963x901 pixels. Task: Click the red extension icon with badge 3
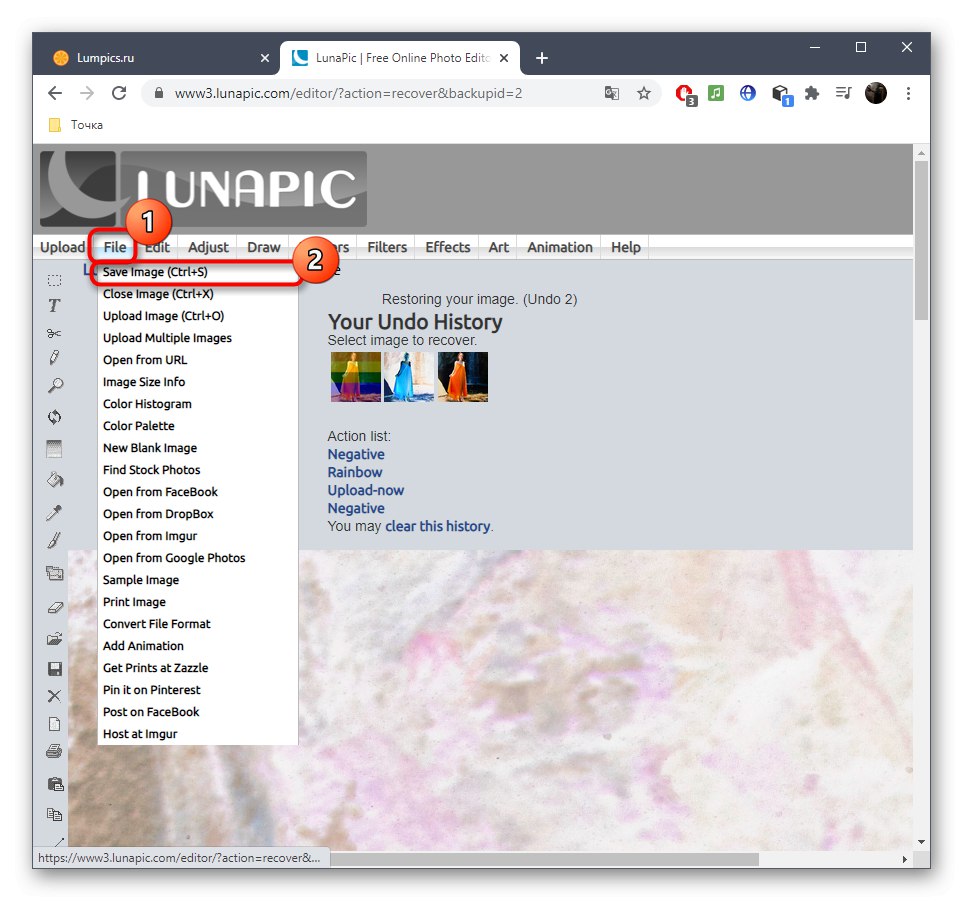[685, 94]
